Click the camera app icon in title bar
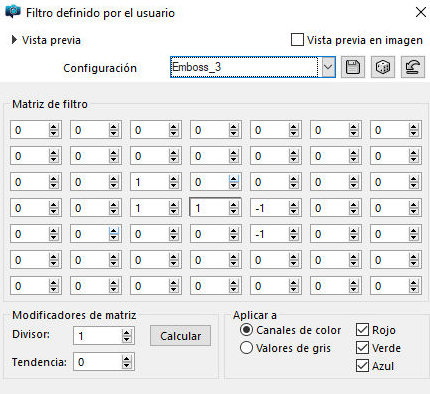The image size is (430, 394). (13, 12)
